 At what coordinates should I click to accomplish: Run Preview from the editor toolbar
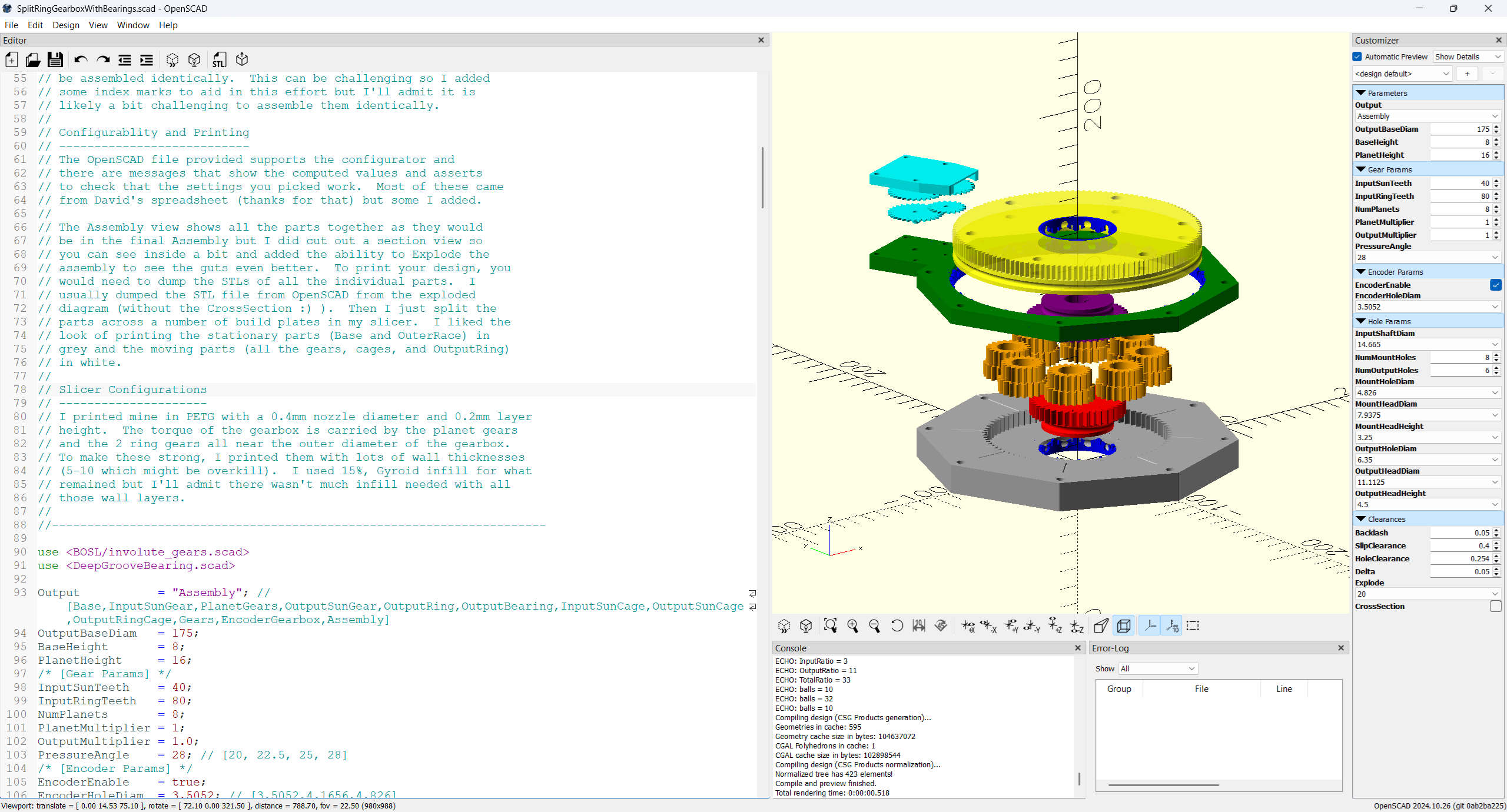click(172, 59)
